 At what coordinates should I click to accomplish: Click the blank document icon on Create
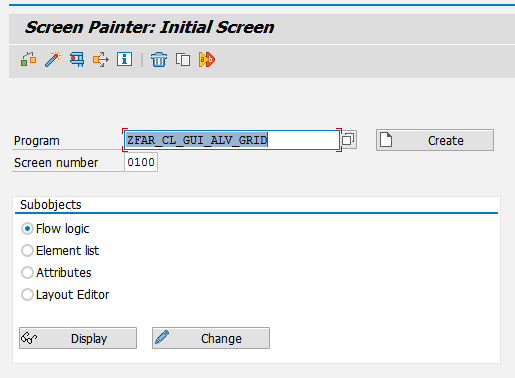click(386, 140)
